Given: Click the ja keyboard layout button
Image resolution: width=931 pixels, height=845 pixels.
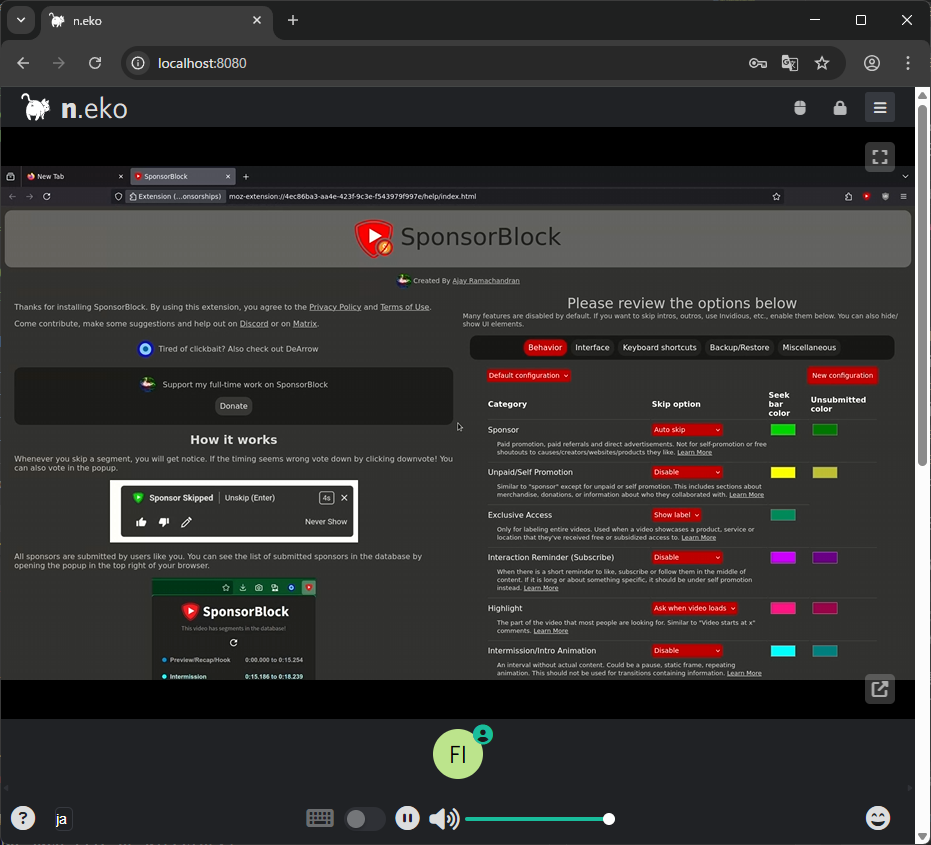Looking at the screenshot, I should (62, 819).
